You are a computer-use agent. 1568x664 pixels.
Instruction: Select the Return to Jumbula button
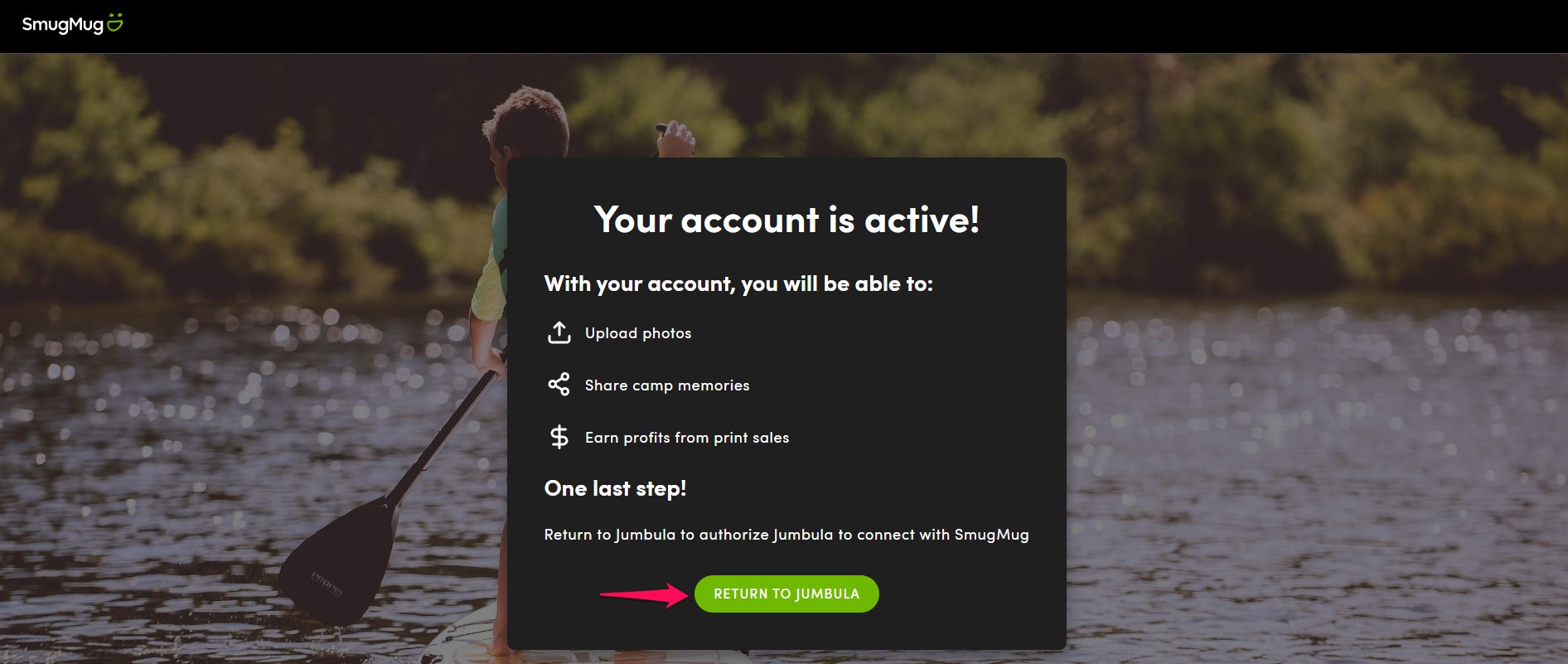point(786,594)
